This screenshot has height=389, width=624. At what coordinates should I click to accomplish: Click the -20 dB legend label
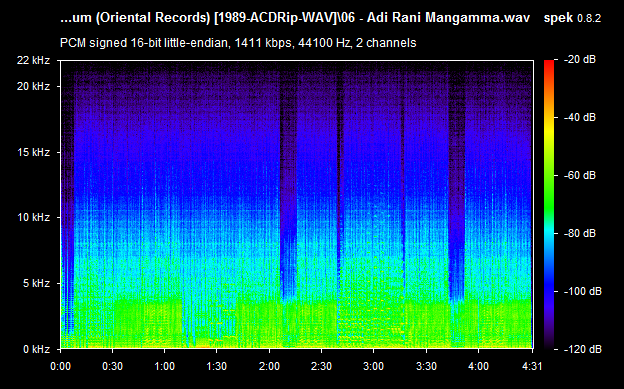pyautogui.click(x=580, y=59)
